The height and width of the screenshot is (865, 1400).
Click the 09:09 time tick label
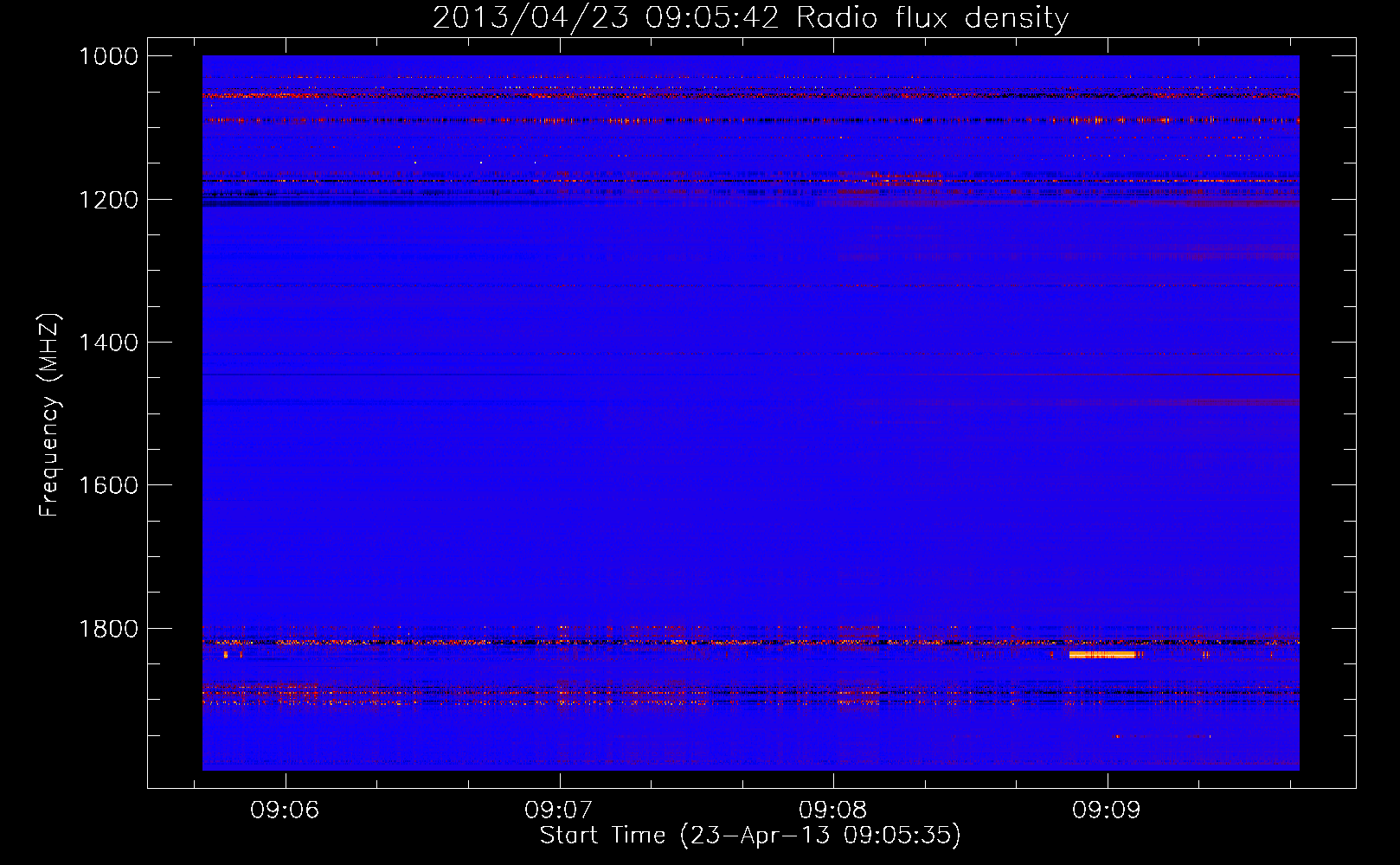[1107, 810]
